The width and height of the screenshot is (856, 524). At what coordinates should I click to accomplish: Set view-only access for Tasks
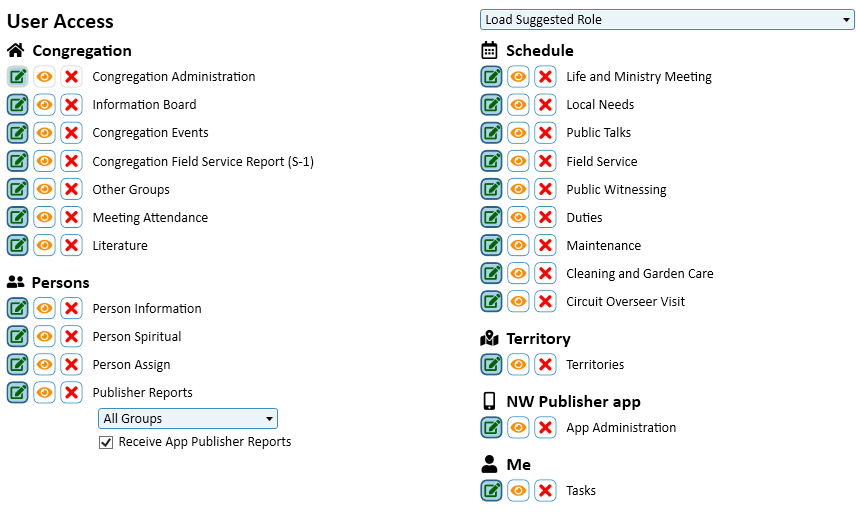pyautogui.click(x=518, y=491)
